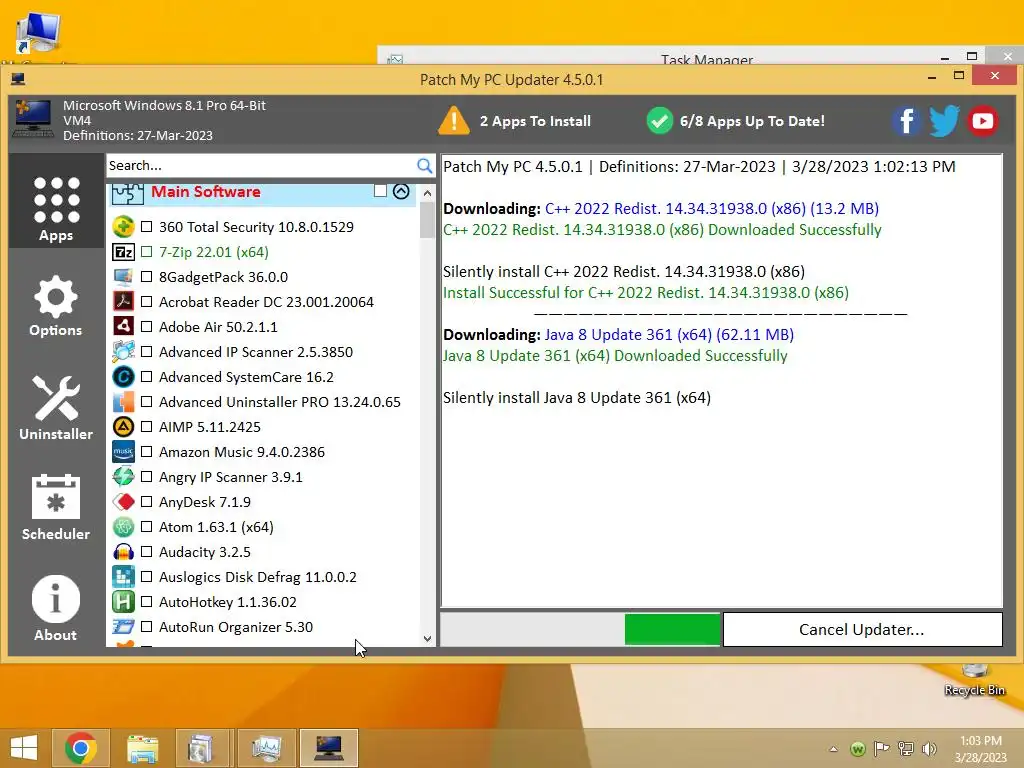Image resolution: width=1024 pixels, height=768 pixels.
Task: Click the 8GadgetPack app icon
Action: (123, 277)
